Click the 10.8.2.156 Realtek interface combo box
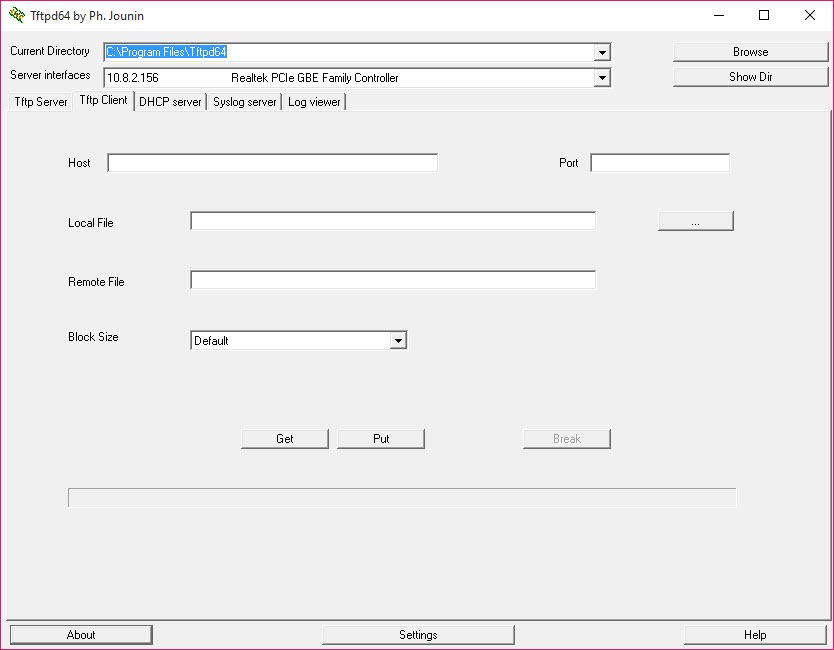The width and height of the screenshot is (834, 650). (357, 78)
